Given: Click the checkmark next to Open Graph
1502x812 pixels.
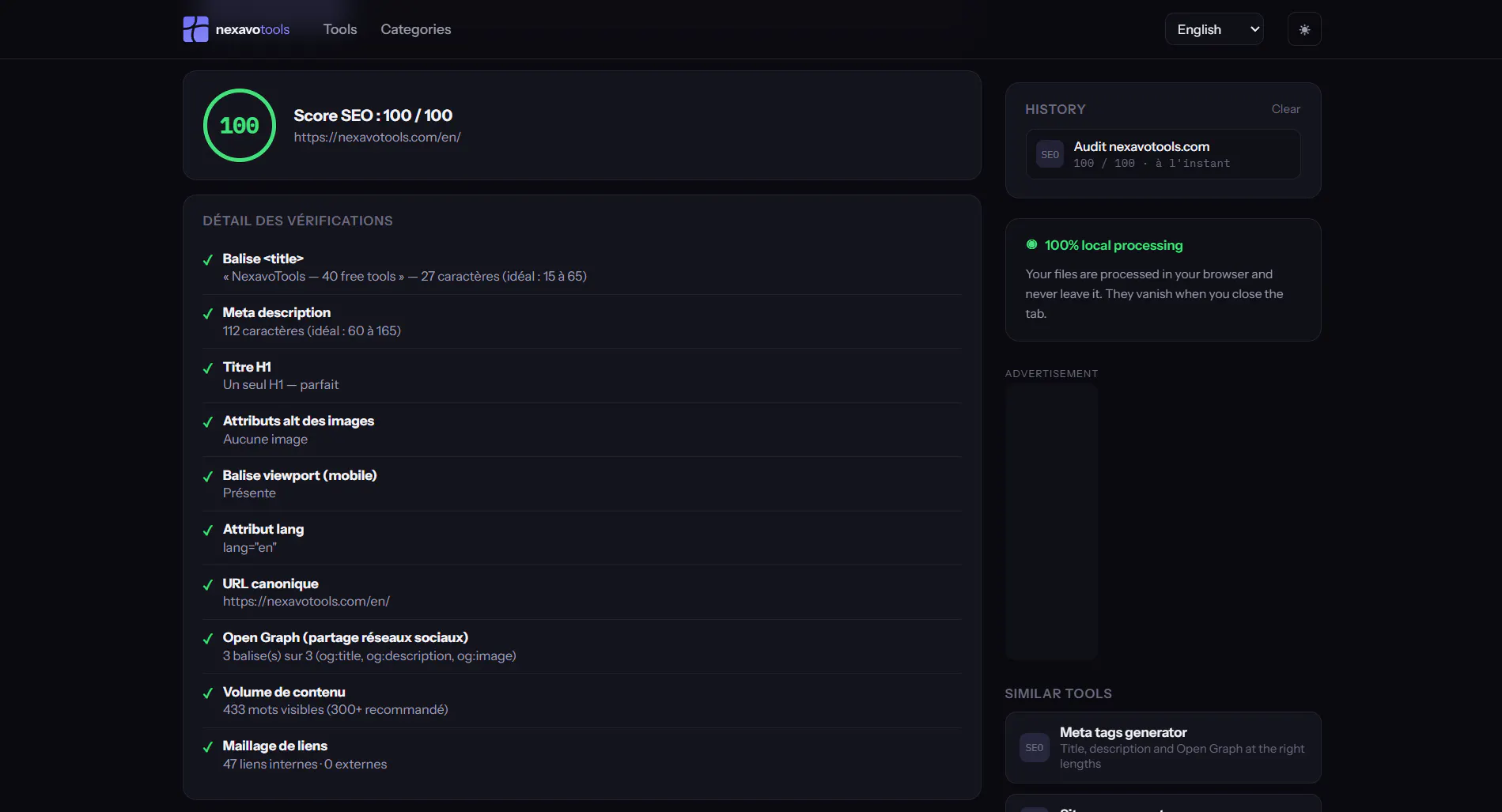Looking at the screenshot, I should pos(208,638).
